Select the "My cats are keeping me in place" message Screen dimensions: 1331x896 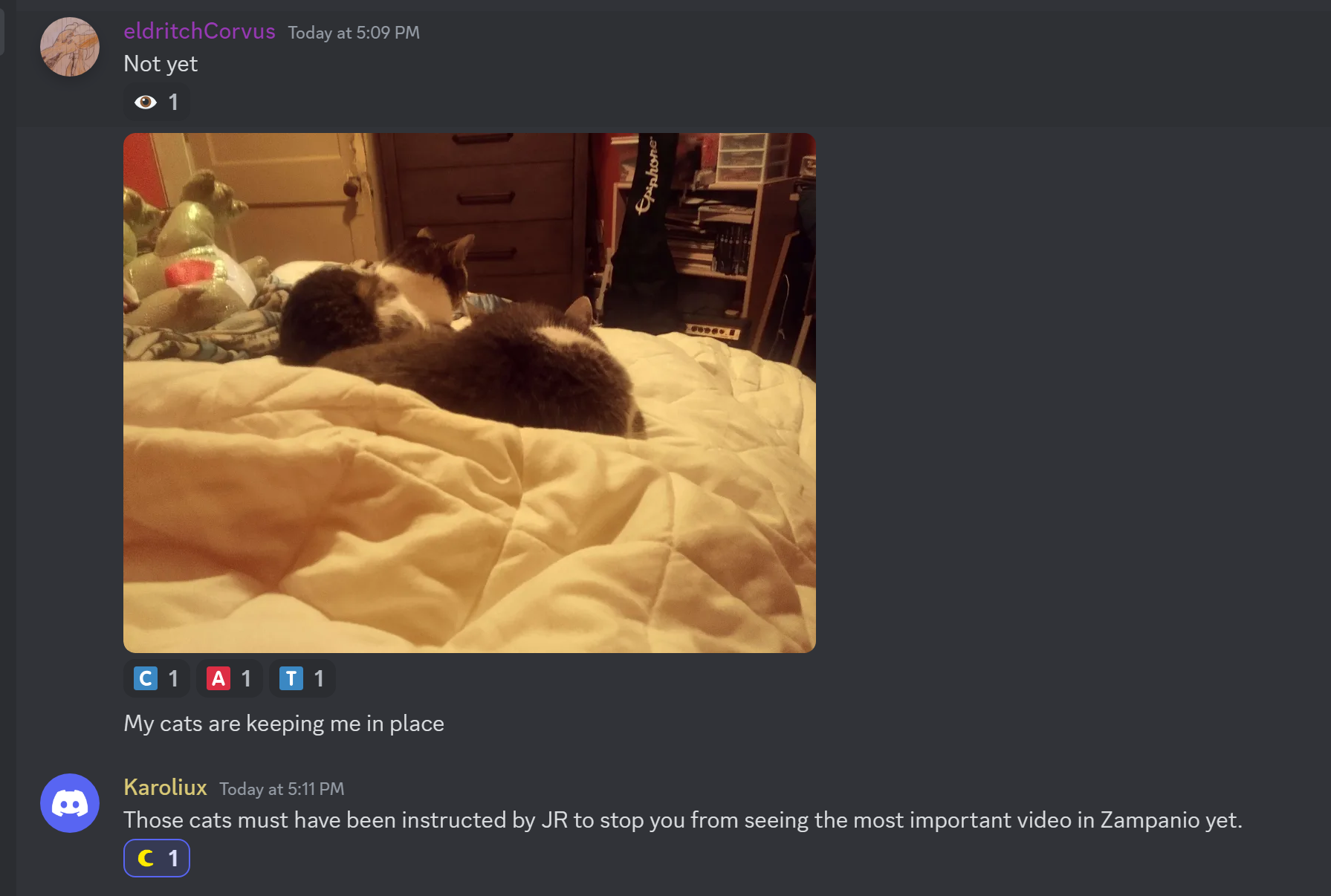click(x=284, y=724)
